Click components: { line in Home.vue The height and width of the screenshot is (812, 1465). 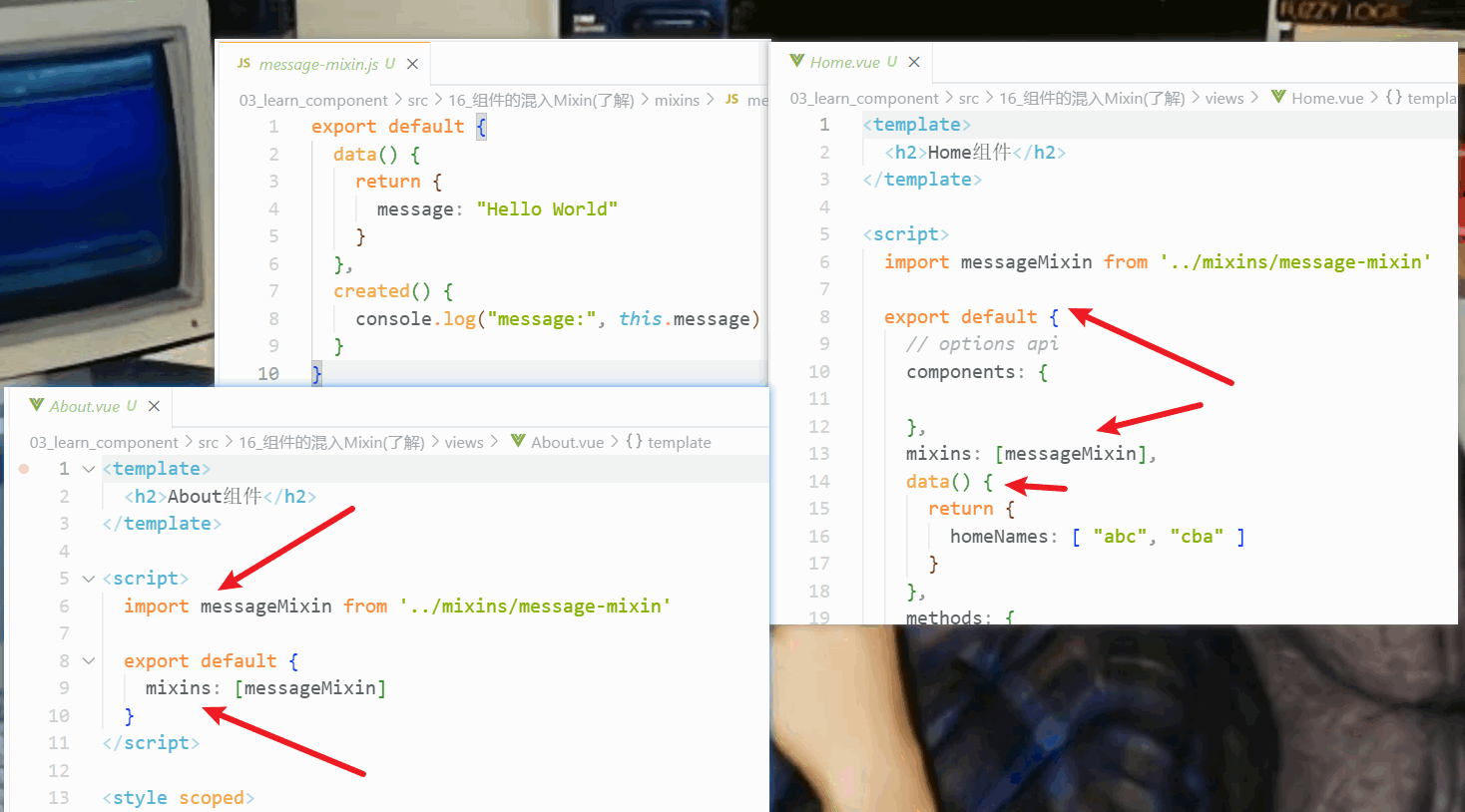point(977,371)
